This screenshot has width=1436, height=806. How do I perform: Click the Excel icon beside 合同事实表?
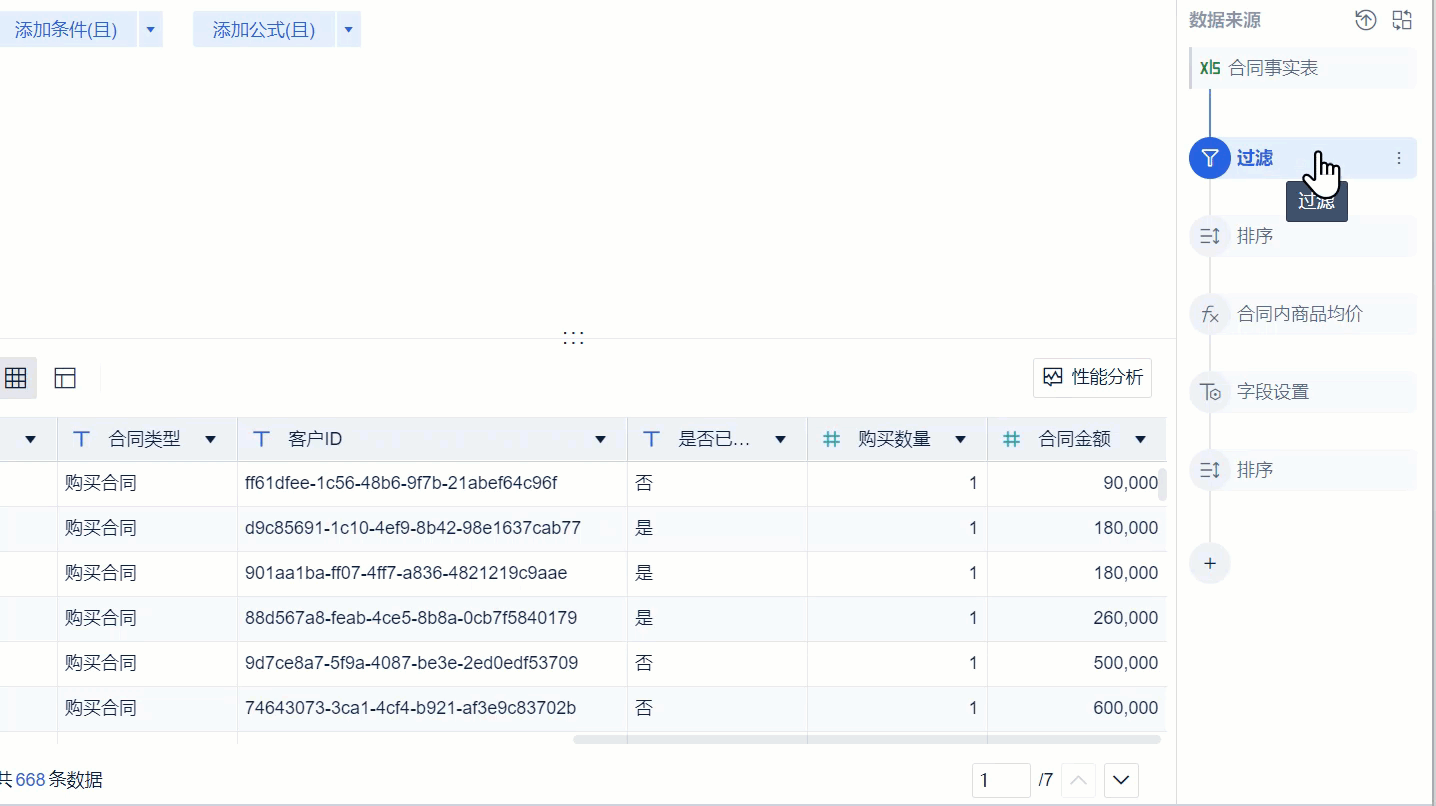1210,68
